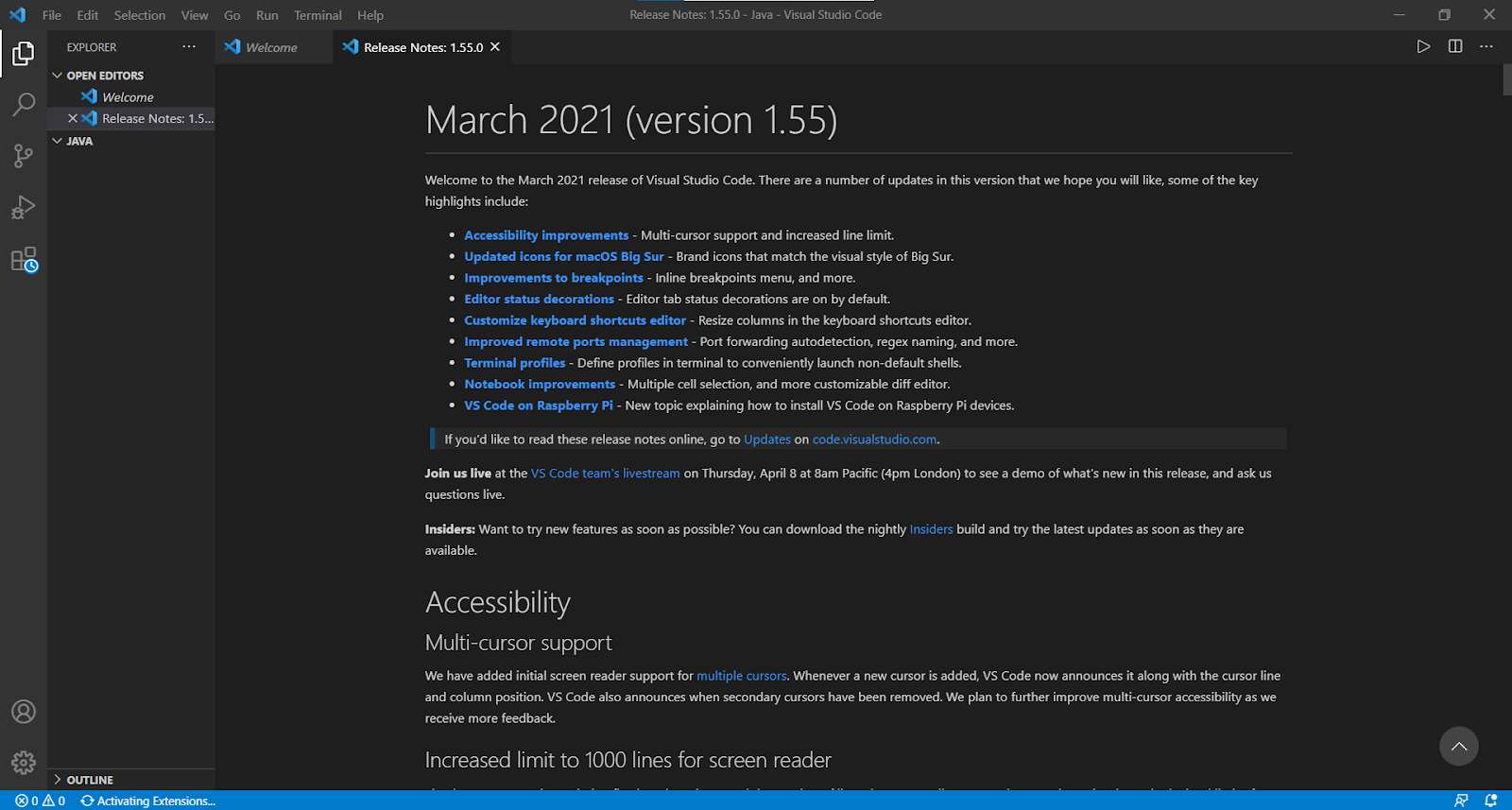
Task: Open the Selection menu
Action: [140, 15]
